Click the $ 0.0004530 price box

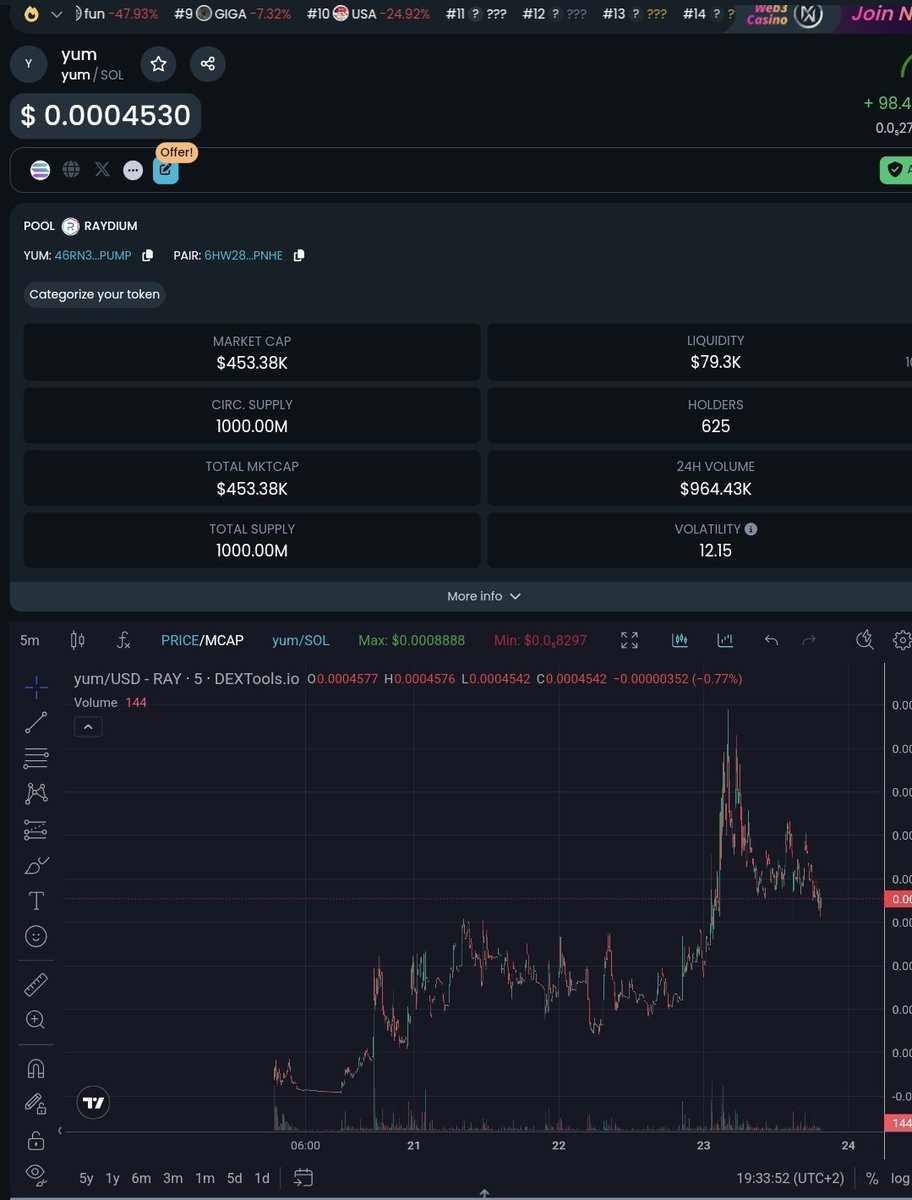[x=106, y=116]
